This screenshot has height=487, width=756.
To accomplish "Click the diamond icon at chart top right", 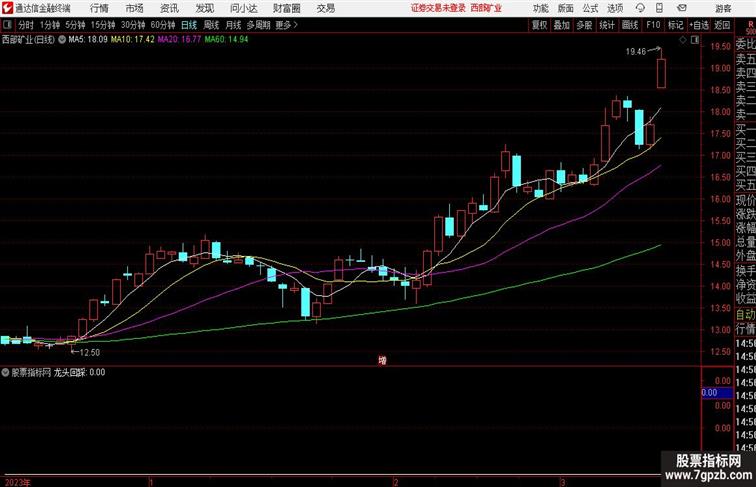I will tap(683, 40).
